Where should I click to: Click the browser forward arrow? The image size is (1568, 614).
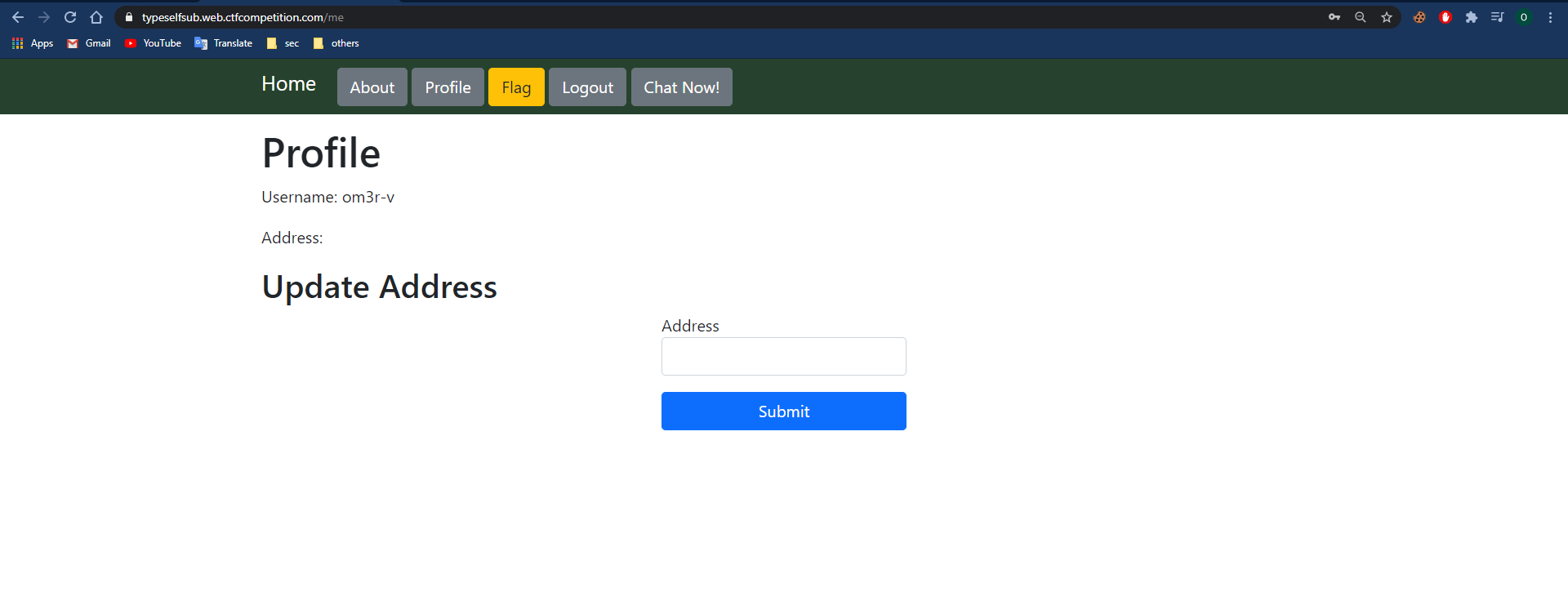click(x=44, y=17)
